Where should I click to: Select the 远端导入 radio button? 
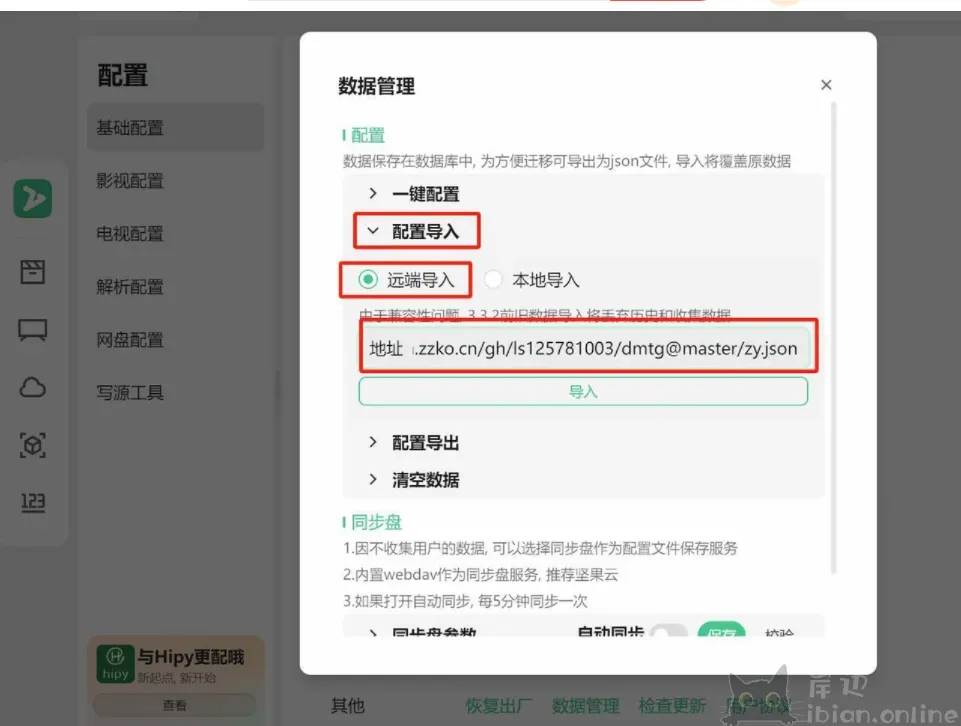pyautogui.click(x=369, y=280)
